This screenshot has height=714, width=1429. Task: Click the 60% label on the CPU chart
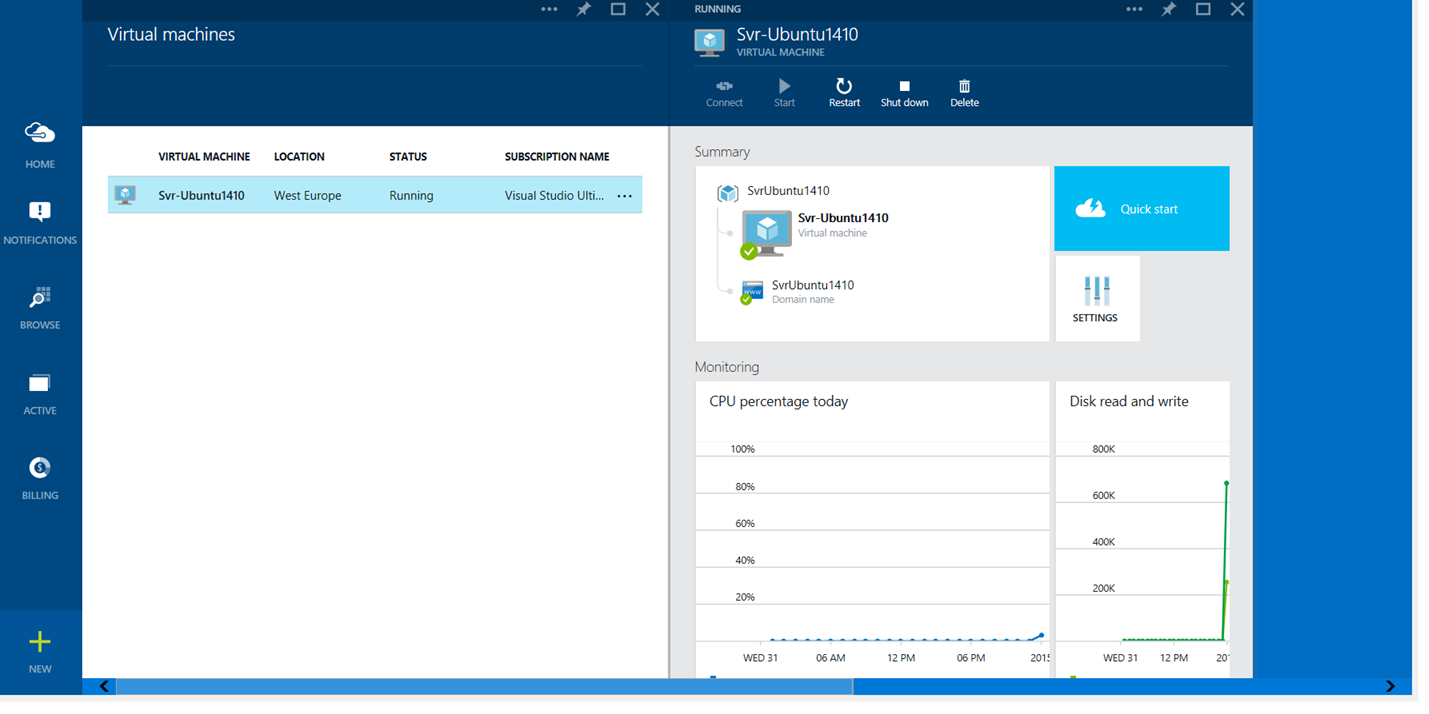pyautogui.click(x=745, y=523)
